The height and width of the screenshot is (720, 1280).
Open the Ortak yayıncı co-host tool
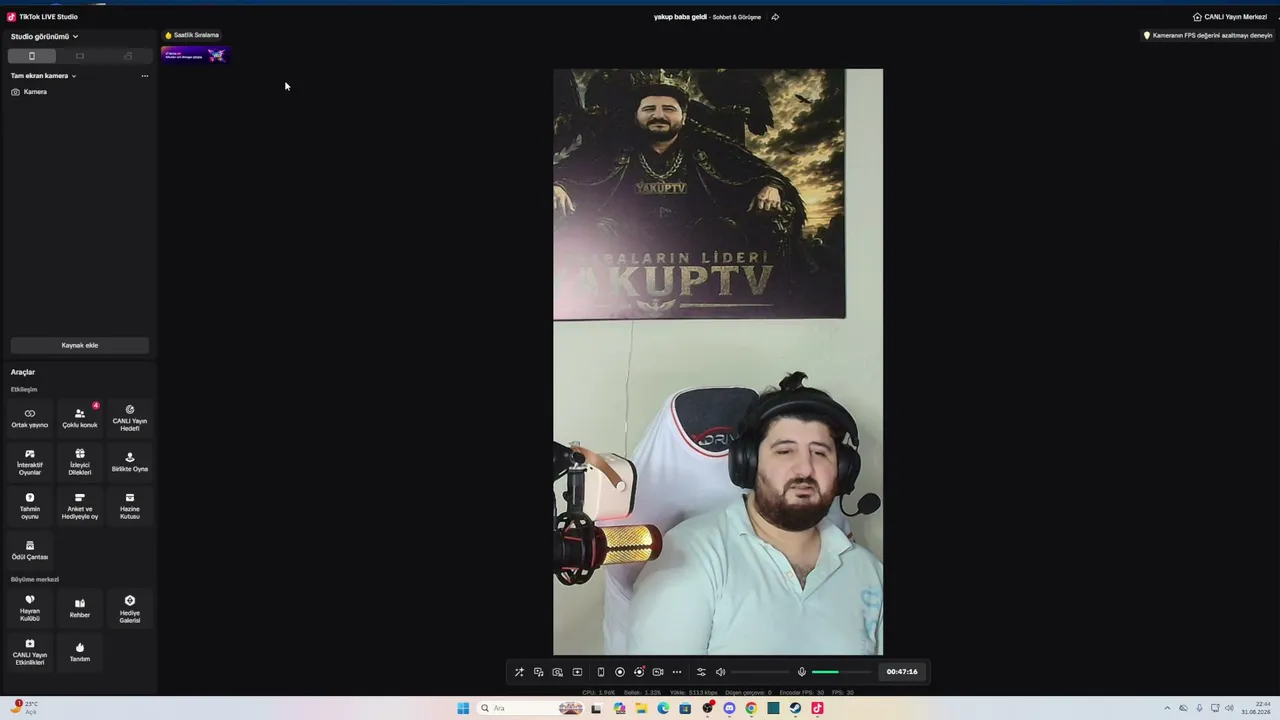(30, 418)
